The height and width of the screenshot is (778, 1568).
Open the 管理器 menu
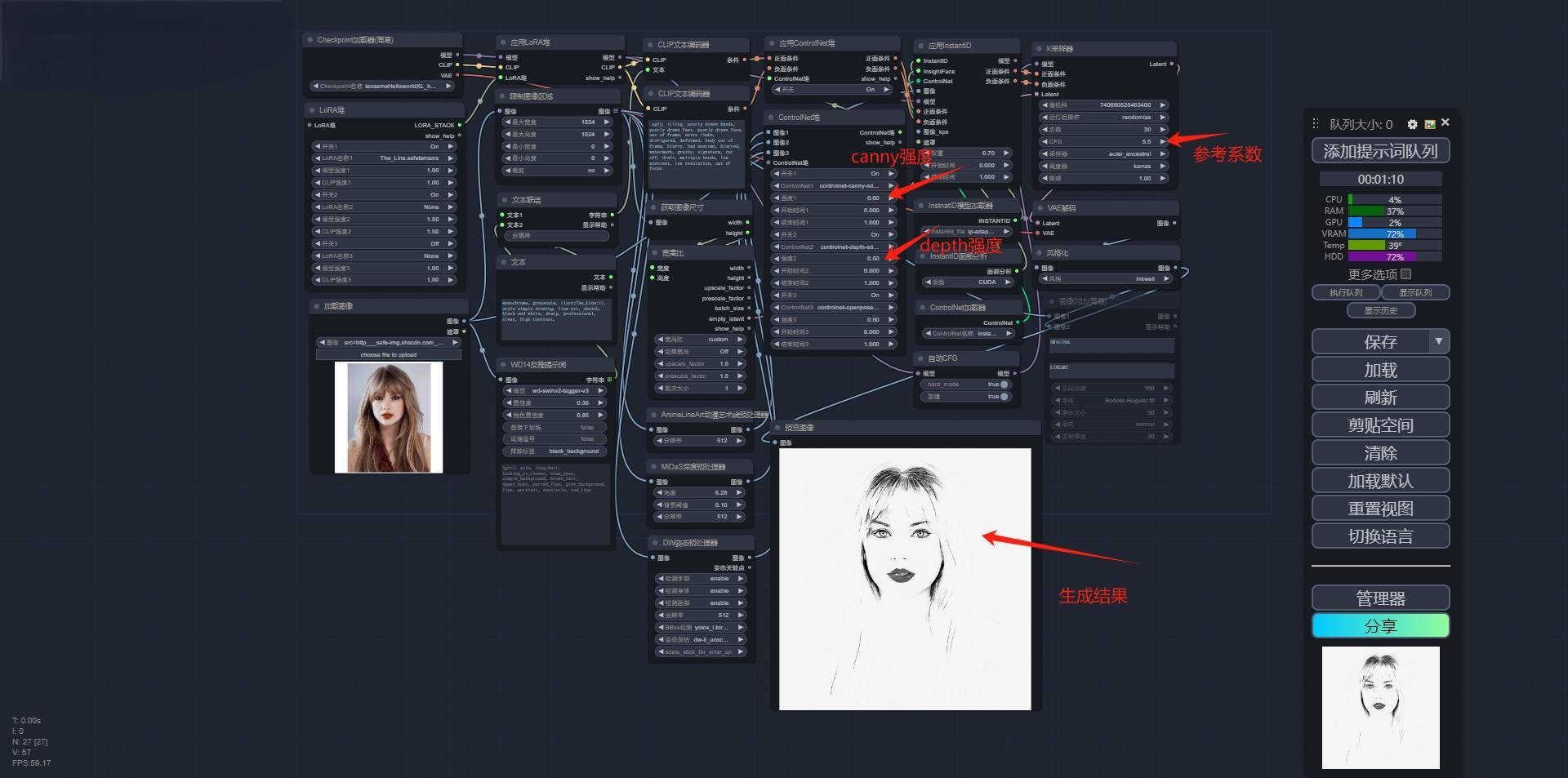[1380, 598]
